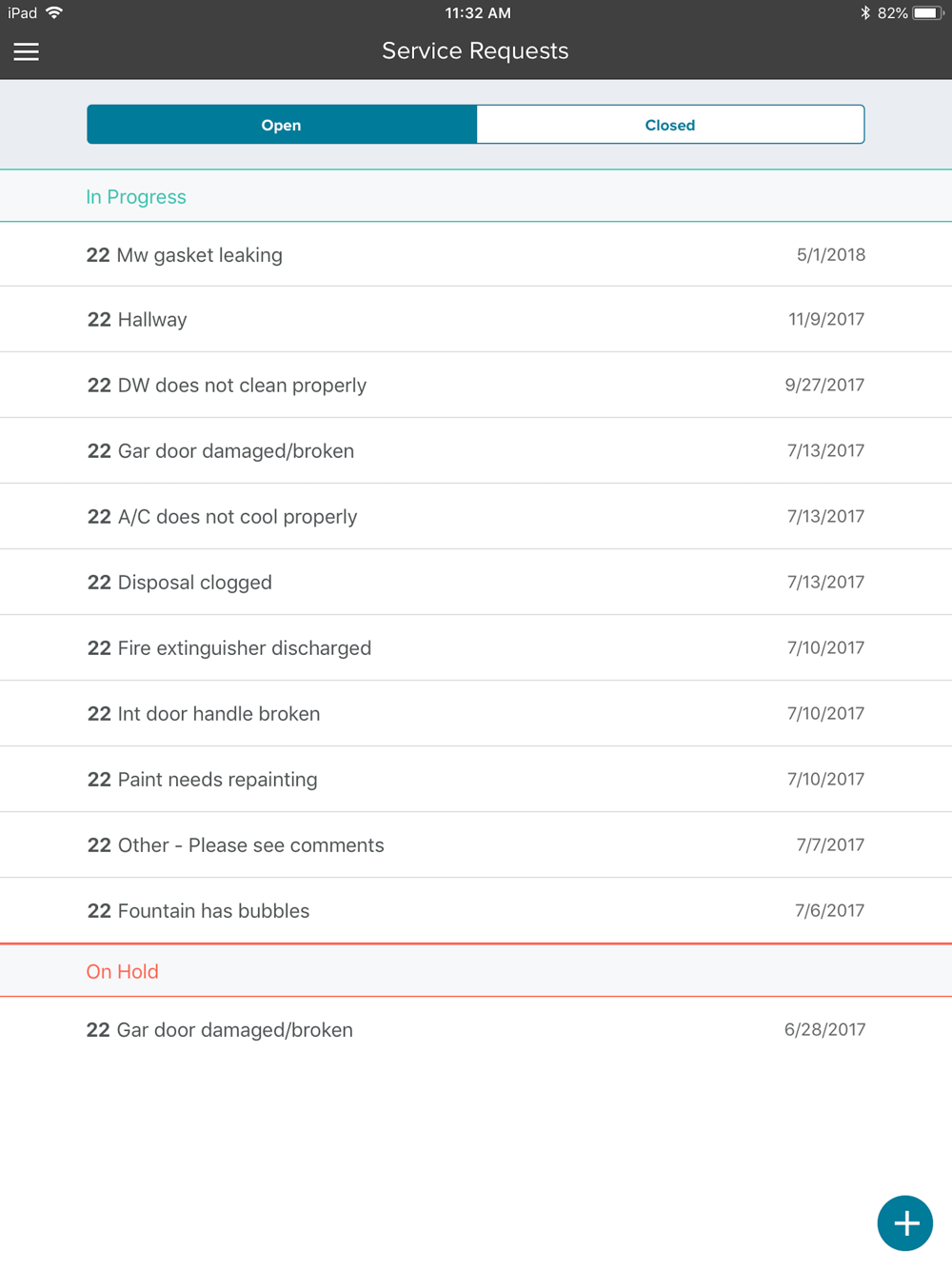Screen dimensions: 952x1270
Task: Tap the Bluetooth status icon
Action: pyautogui.click(x=864, y=13)
